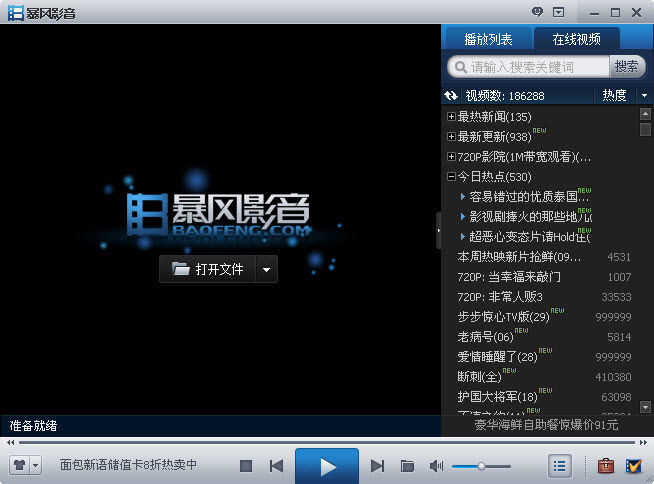Open the skin shirt icon
Screen dimensions: 654x484
20,465
